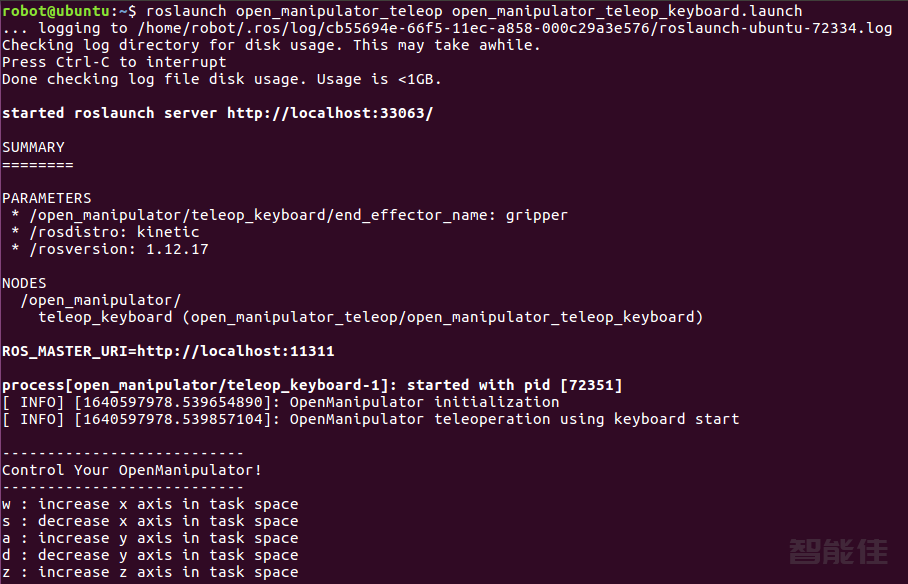Click the Control Your OpenManipulator! title
The height and width of the screenshot is (584, 908).
[132, 470]
